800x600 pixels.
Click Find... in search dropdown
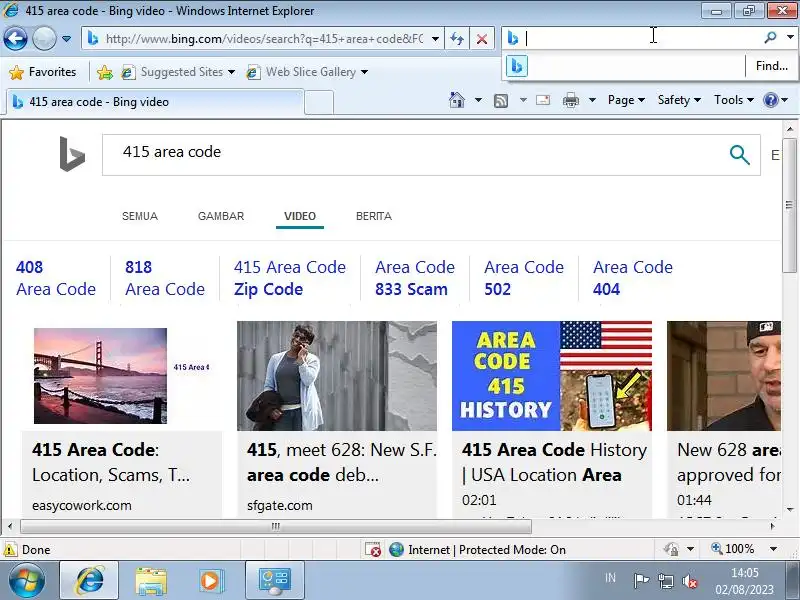pyautogui.click(x=771, y=66)
